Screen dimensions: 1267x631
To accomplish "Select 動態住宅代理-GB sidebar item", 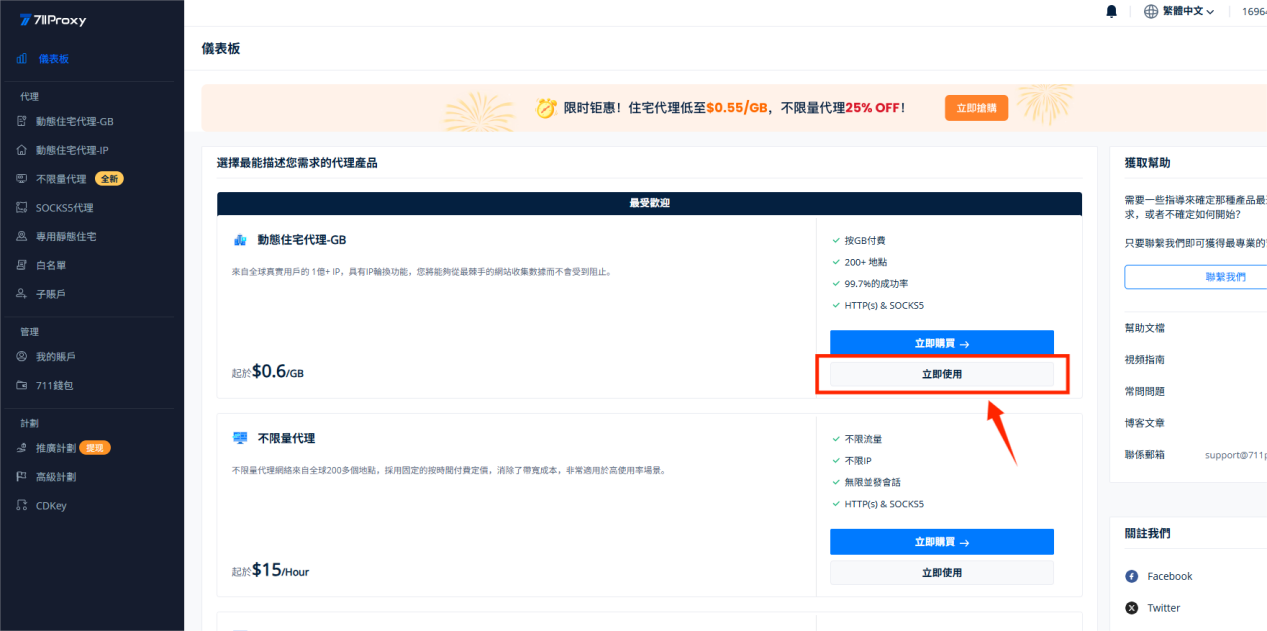I will pos(74,121).
